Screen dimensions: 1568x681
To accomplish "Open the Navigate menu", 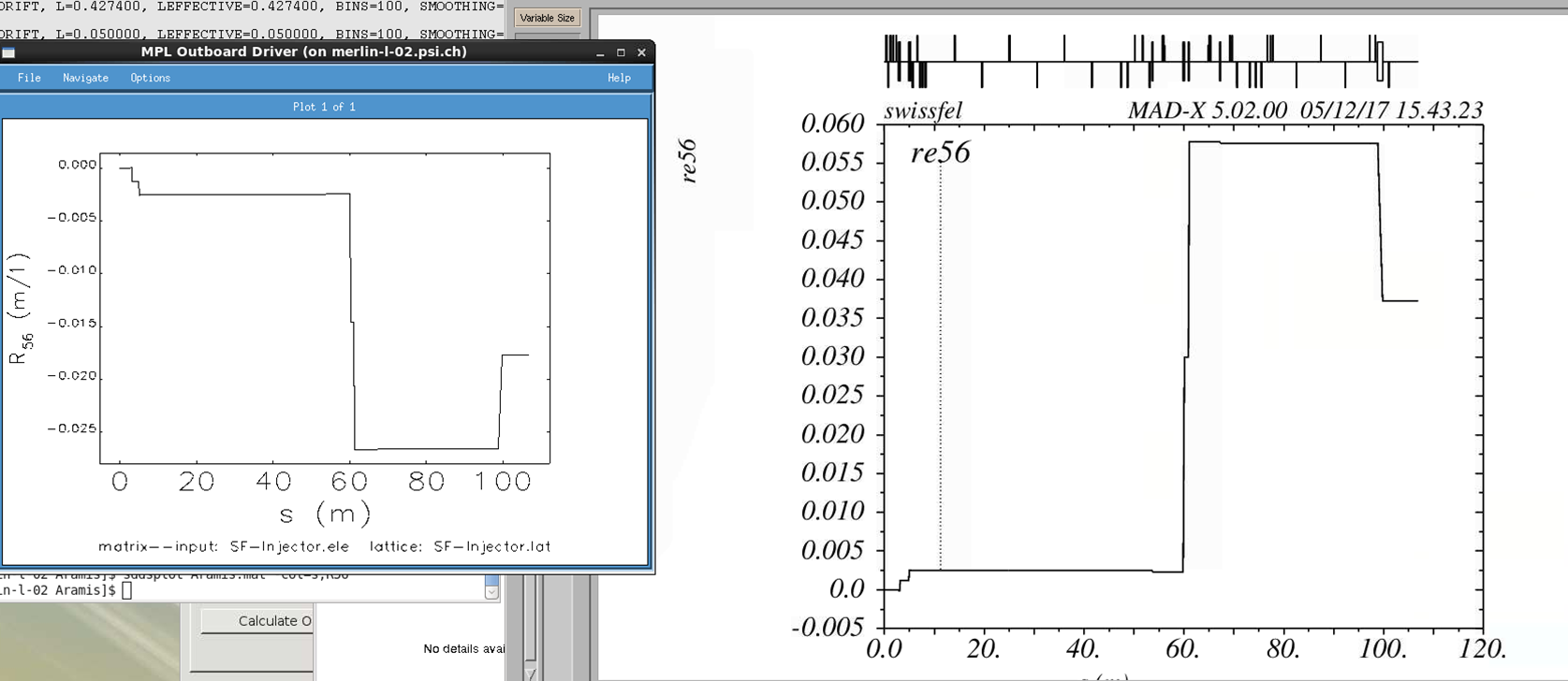I will 85,78.
